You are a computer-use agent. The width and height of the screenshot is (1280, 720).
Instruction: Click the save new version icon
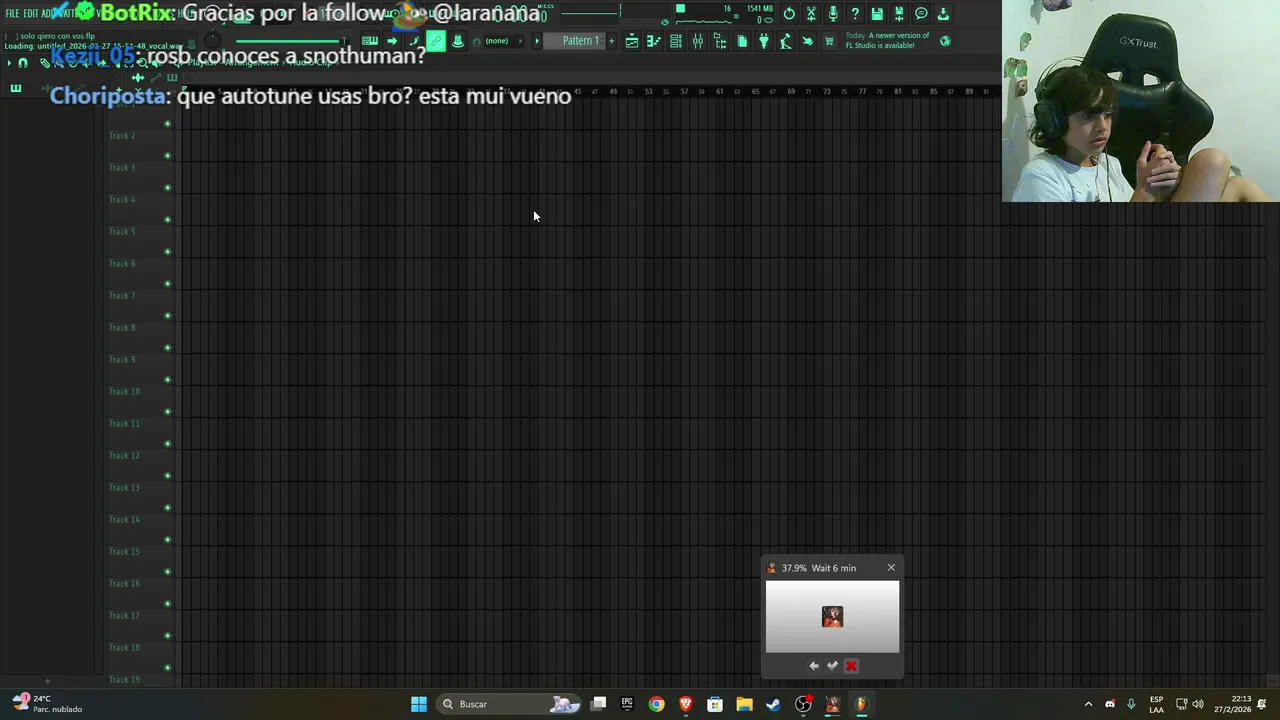click(x=899, y=14)
